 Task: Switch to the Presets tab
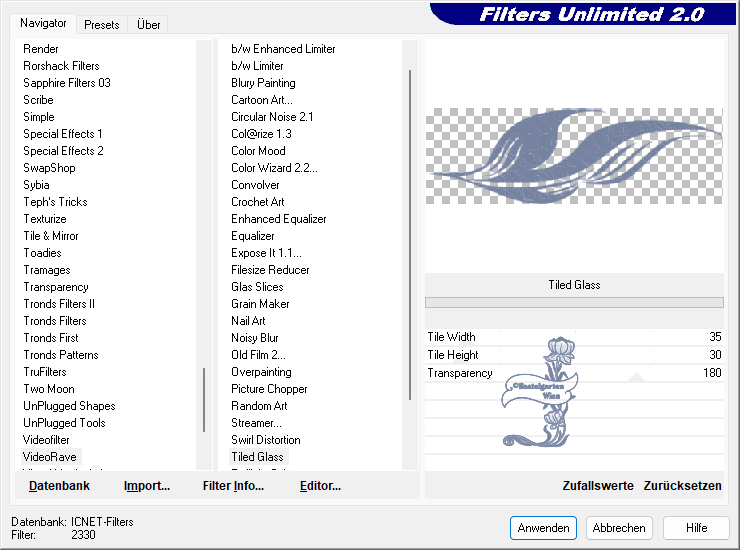point(101,25)
